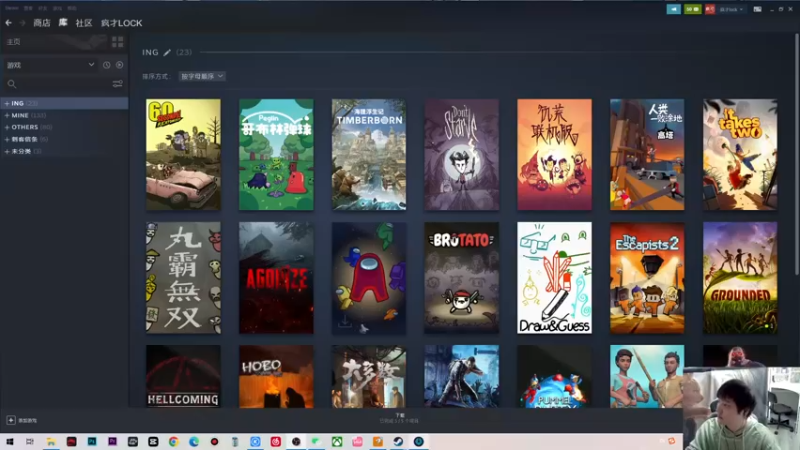Open 人类一败涂地 game cover

(x=647, y=155)
